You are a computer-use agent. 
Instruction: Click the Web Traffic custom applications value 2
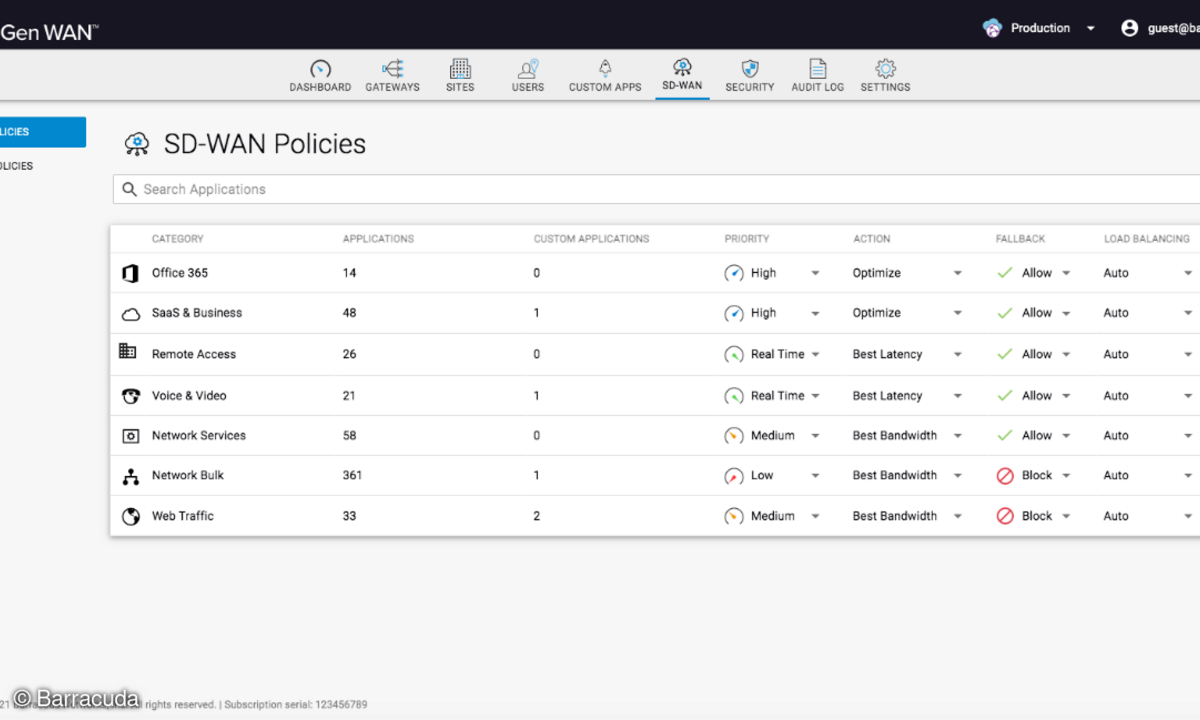[537, 517]
